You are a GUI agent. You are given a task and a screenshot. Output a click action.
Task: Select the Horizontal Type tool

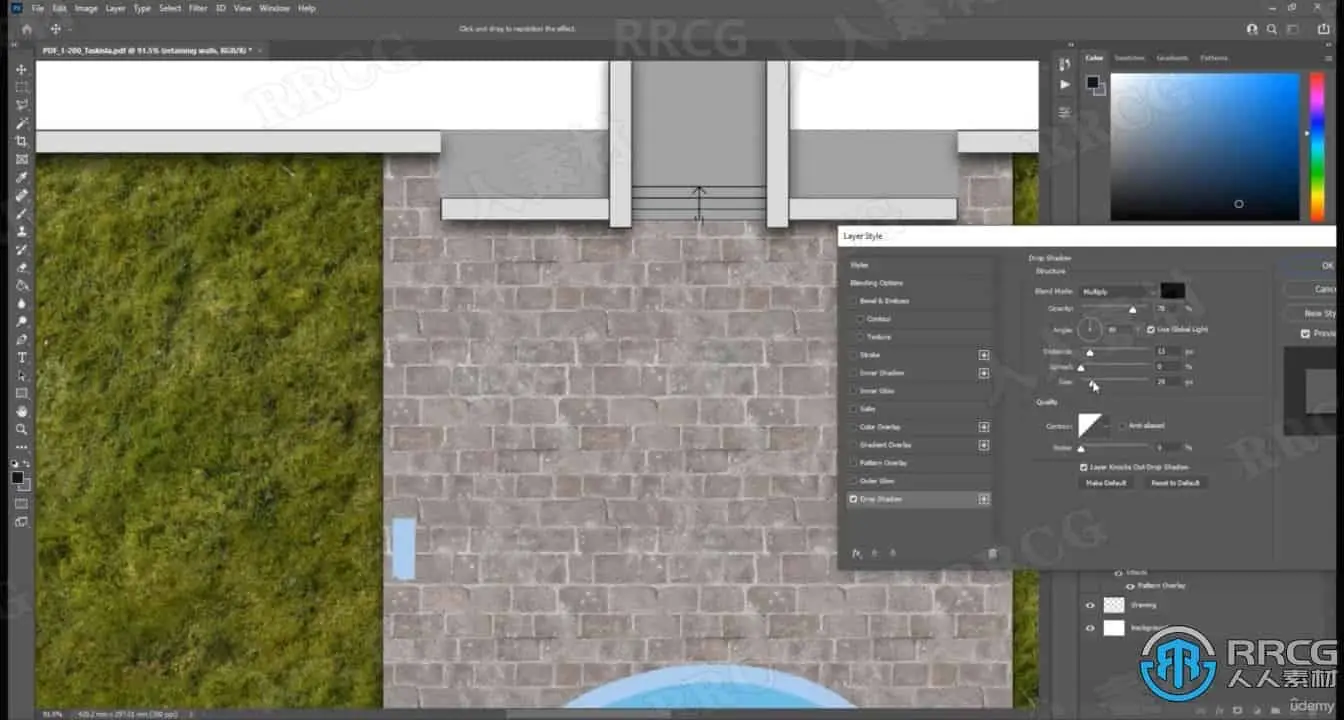[22, 357]
